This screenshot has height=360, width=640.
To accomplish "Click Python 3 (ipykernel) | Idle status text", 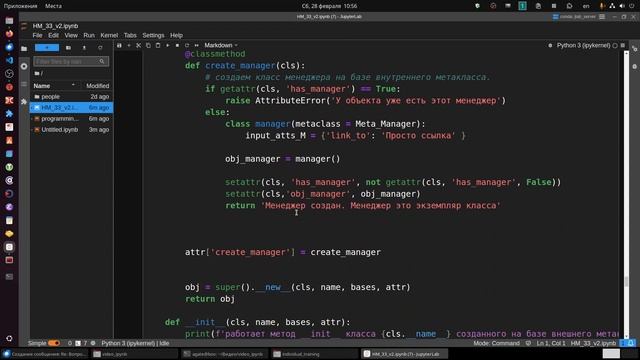I will coord(135,343).
